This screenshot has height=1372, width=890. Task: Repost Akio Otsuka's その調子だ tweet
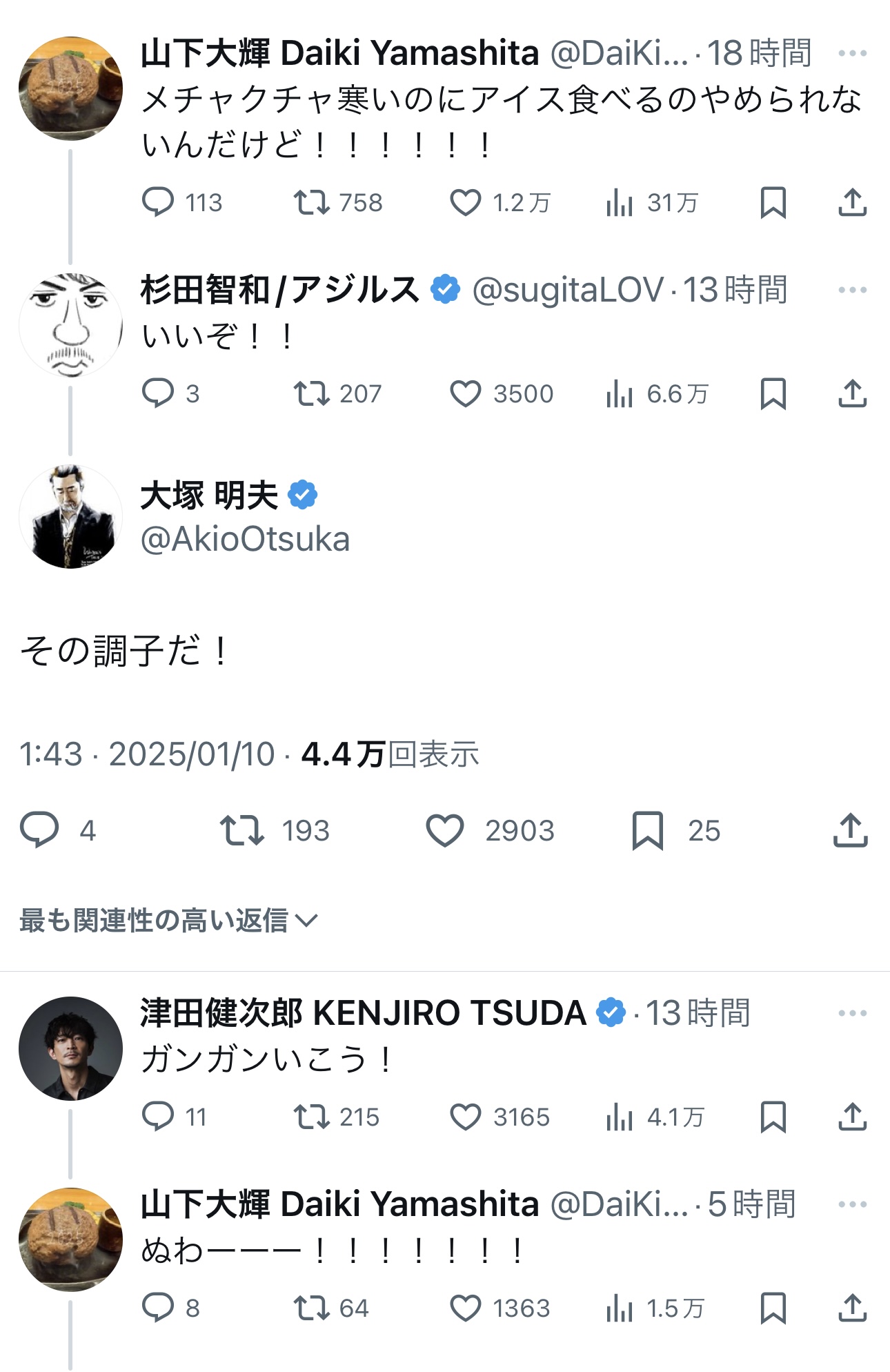[x=242, y=830]
